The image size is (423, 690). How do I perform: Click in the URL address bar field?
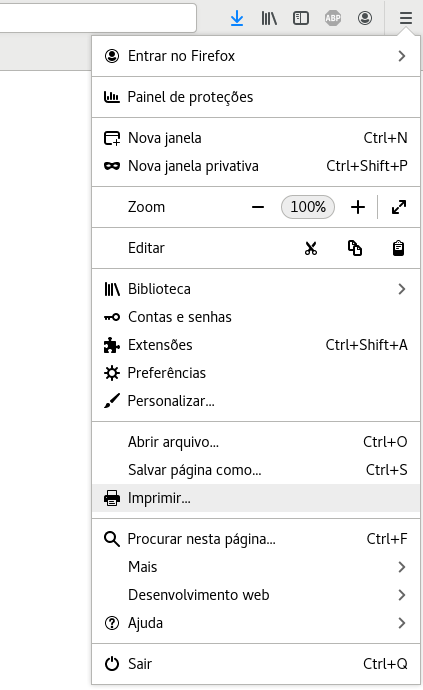click(x=98, y=18)
